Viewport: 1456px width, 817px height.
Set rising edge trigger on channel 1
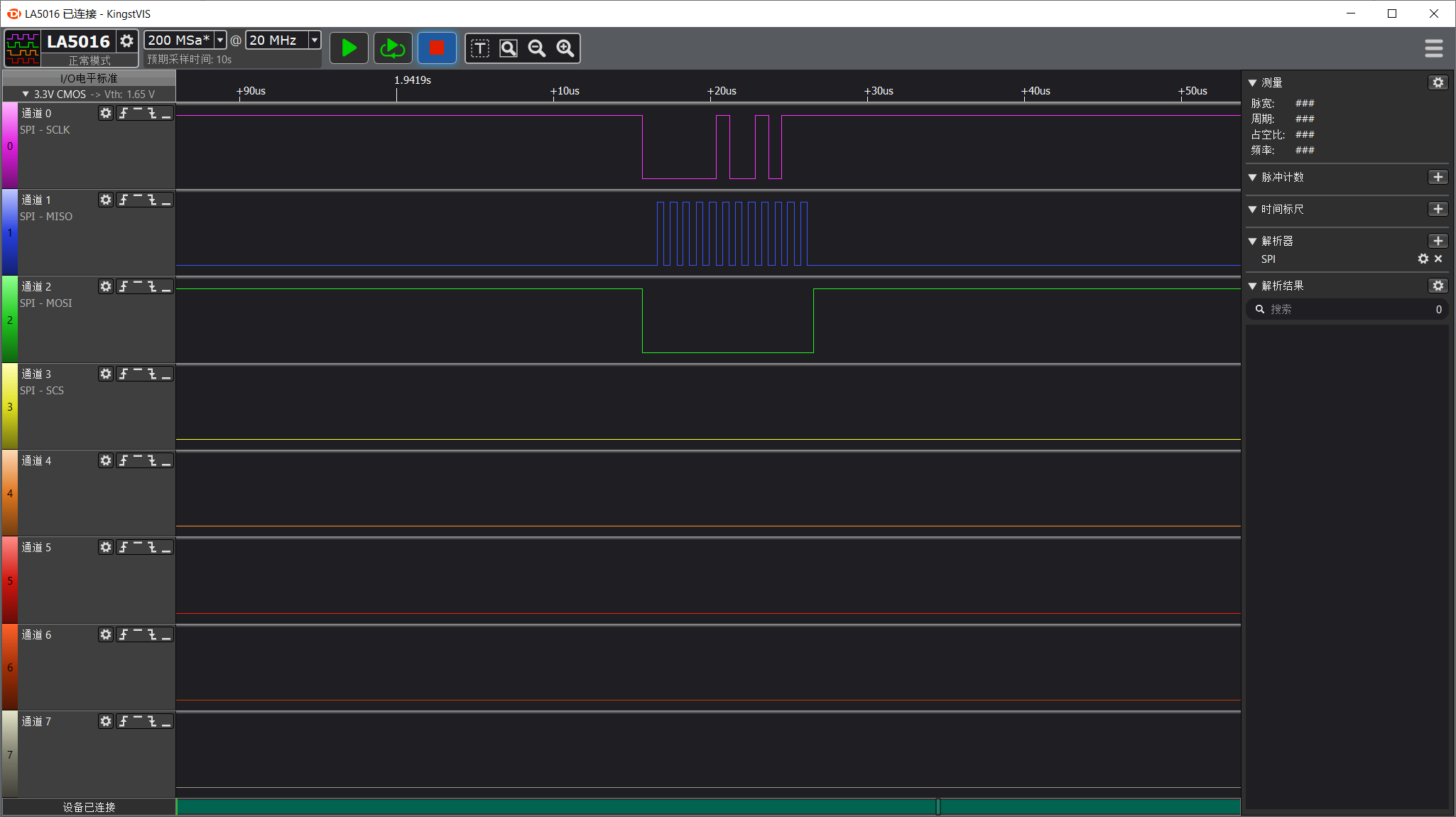click(x=124, y=200)
